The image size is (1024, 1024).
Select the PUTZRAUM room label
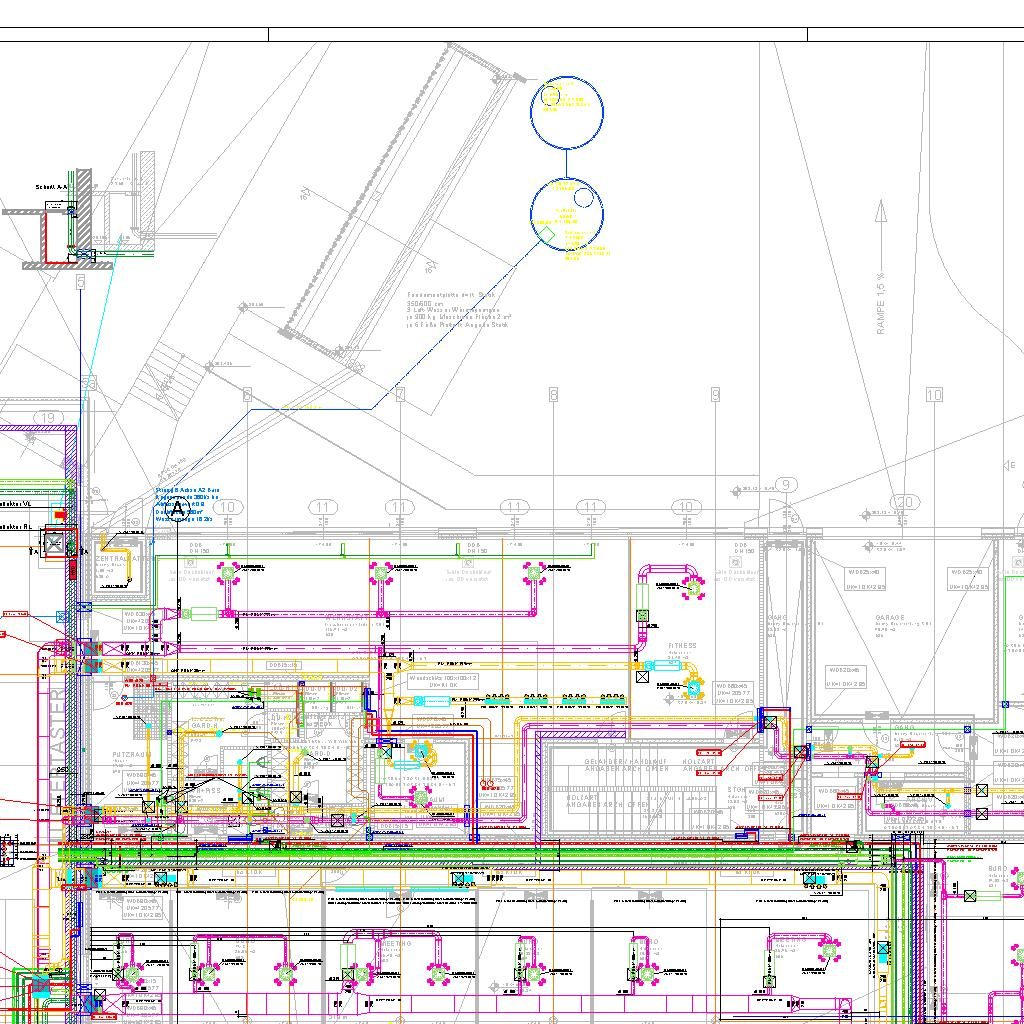[132, 753]
